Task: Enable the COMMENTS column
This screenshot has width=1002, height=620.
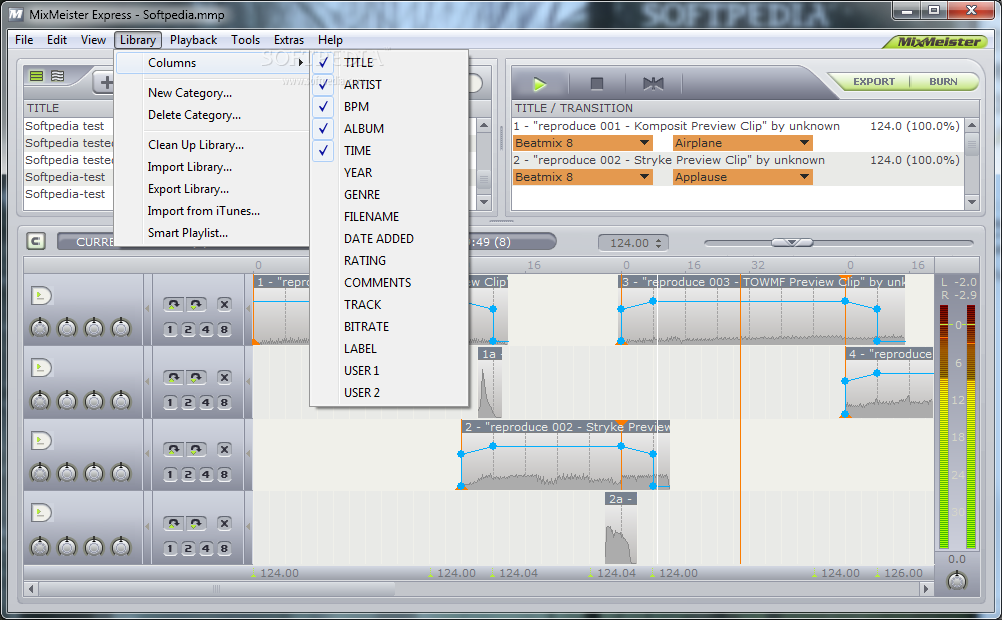Action: click(389, 283)
